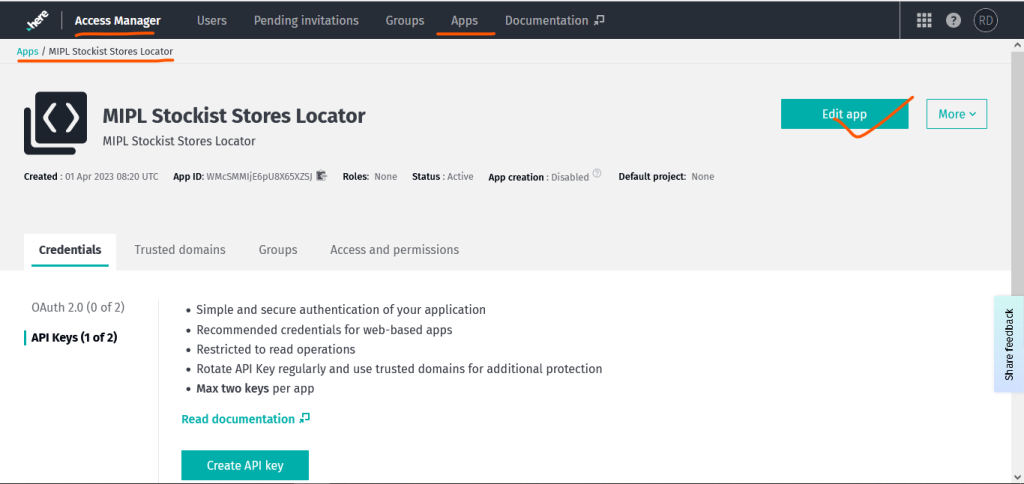This screenshot has height=484, width=1024.
Task: Open the Groups top navigation item
Action: (405, 20)
